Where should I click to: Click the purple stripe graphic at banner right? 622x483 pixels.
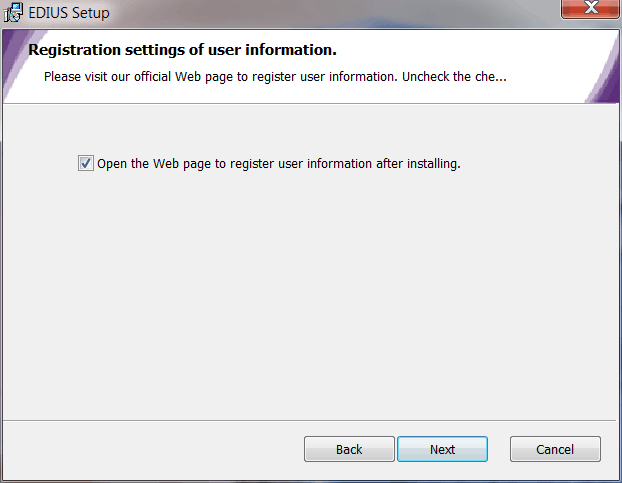pyautogui.click(x=602, y=73)
